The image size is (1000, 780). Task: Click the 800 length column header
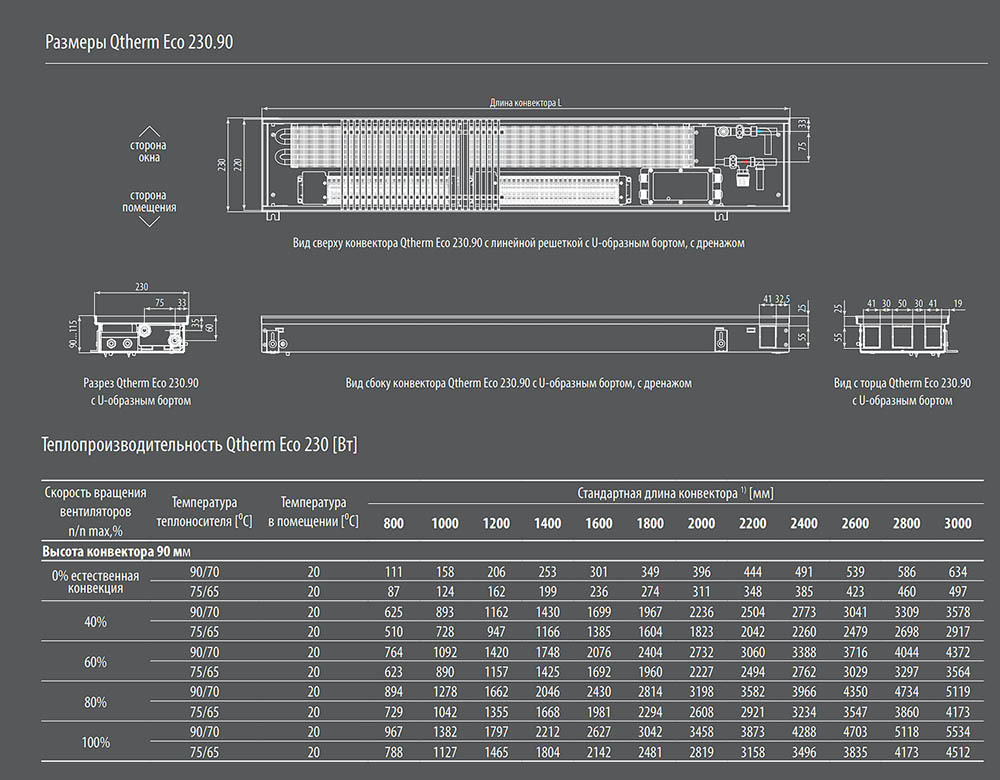pos(393,524)
